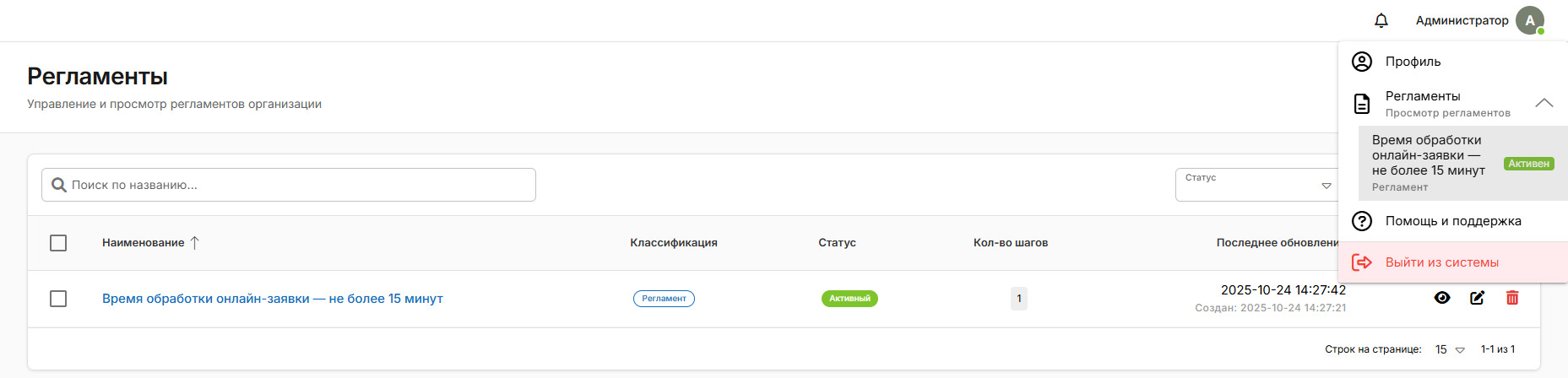Open rows-per-page dropdown showing 15
1568x378 pixels.
click(x=1449, y=349)
